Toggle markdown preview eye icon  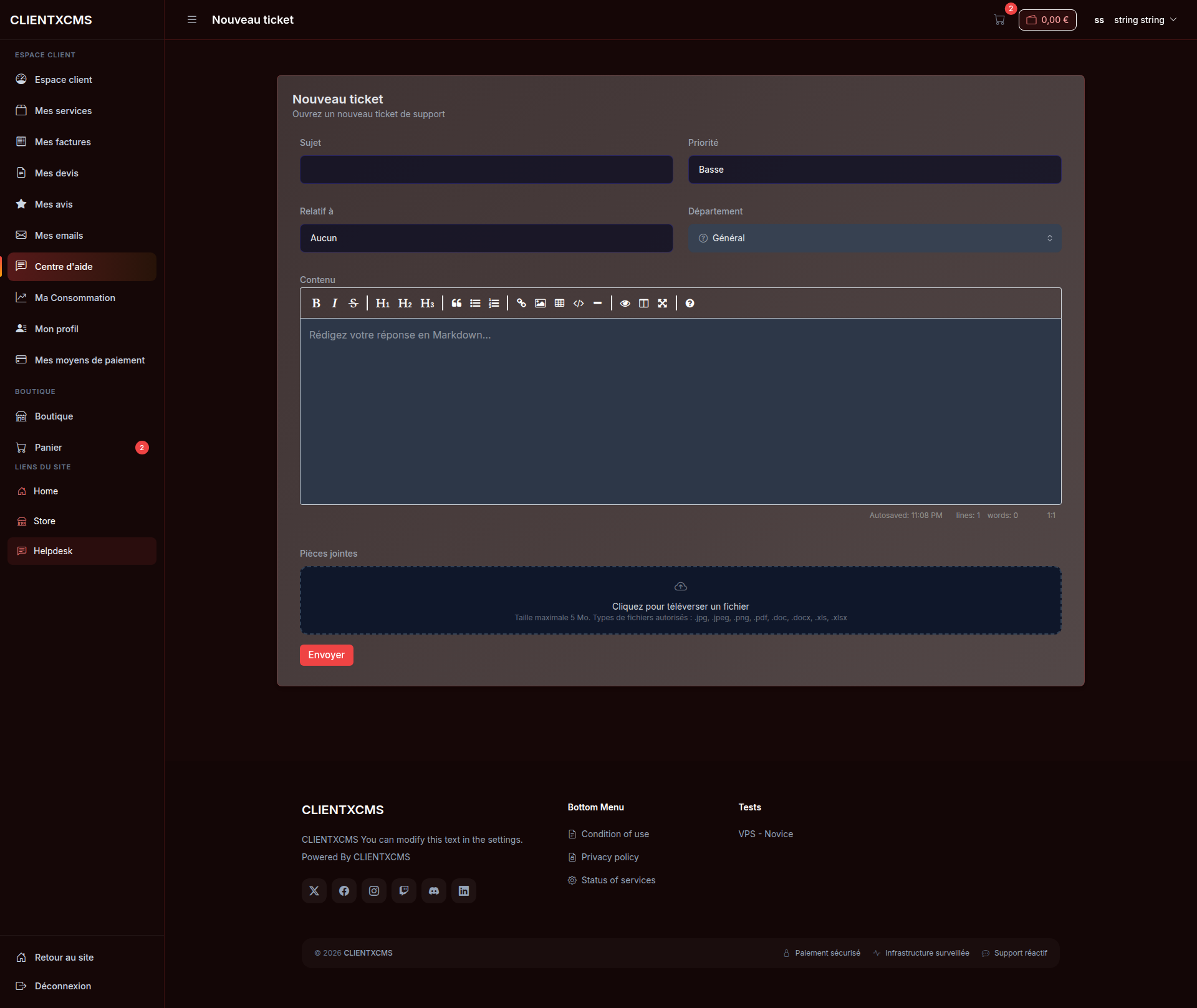625,304
